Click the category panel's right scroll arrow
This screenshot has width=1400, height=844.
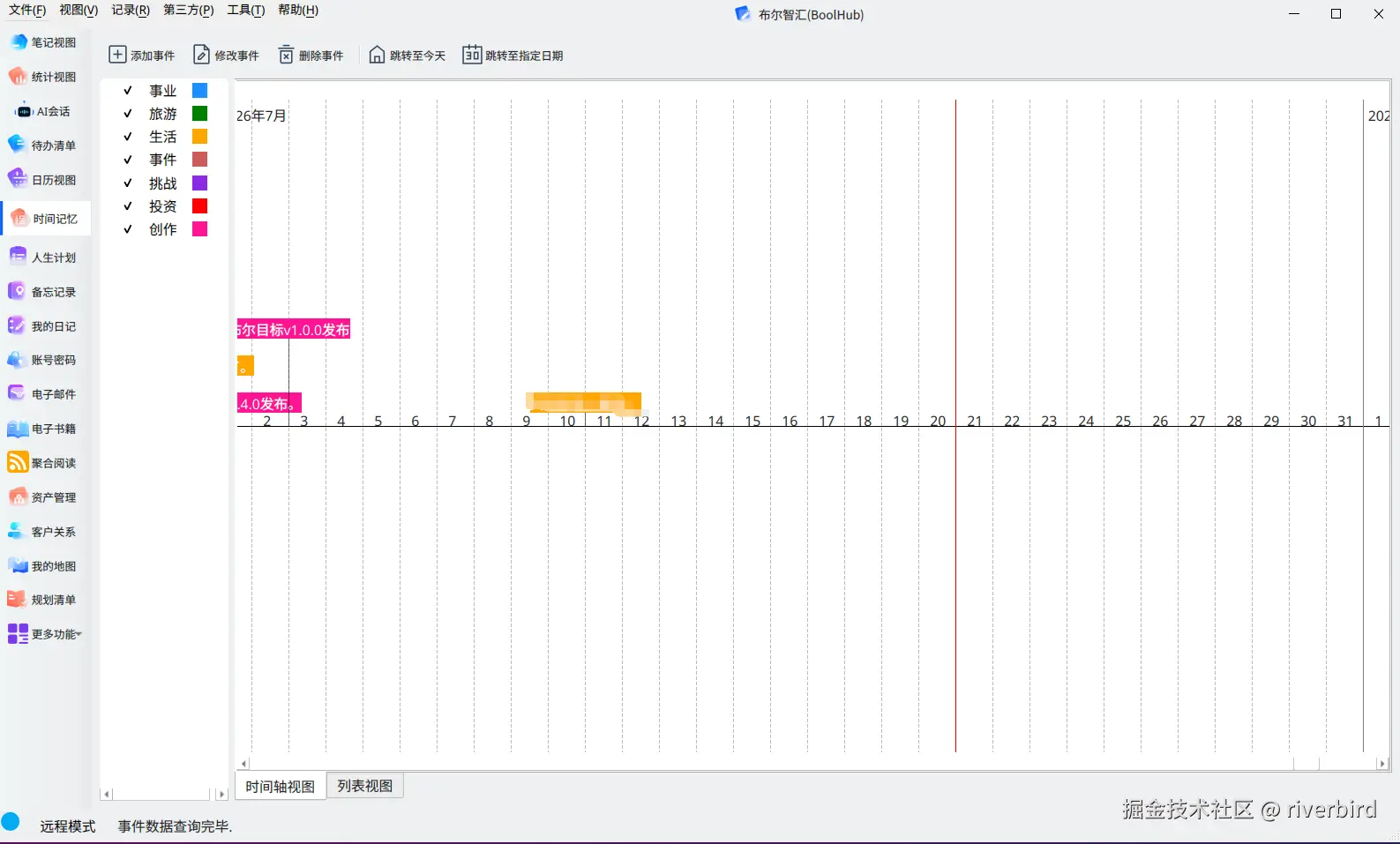[221, 795]
